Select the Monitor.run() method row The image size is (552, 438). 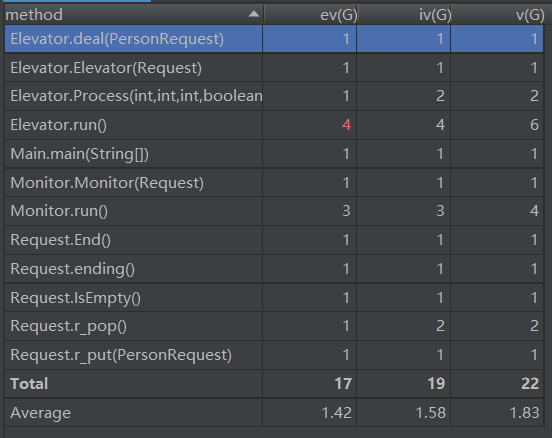pyautogui.click(x=274, y=211)
